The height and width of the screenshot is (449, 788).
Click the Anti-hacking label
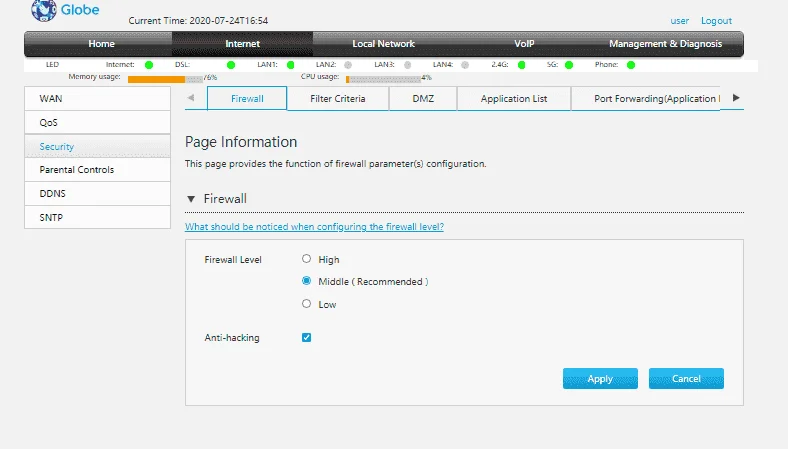[x=232, y=338]
